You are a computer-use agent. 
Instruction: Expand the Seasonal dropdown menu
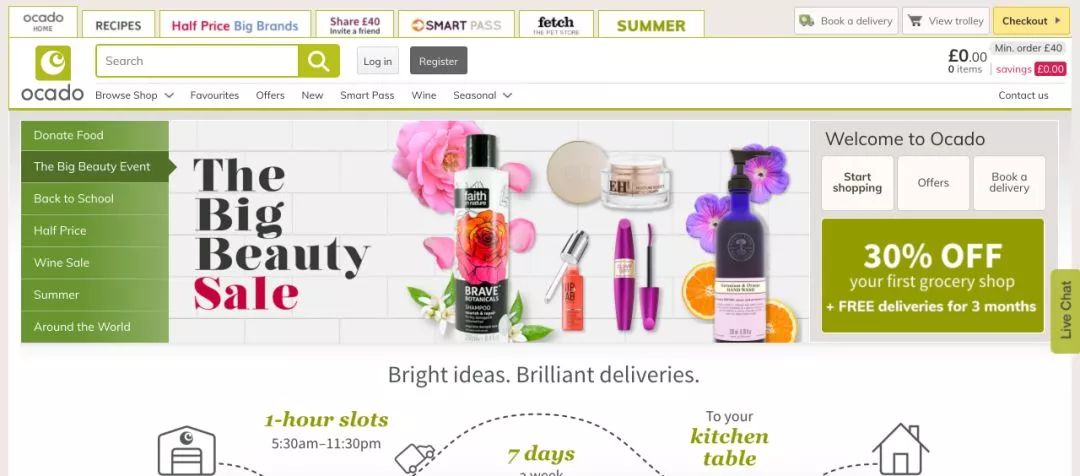[x=482, y=95]
